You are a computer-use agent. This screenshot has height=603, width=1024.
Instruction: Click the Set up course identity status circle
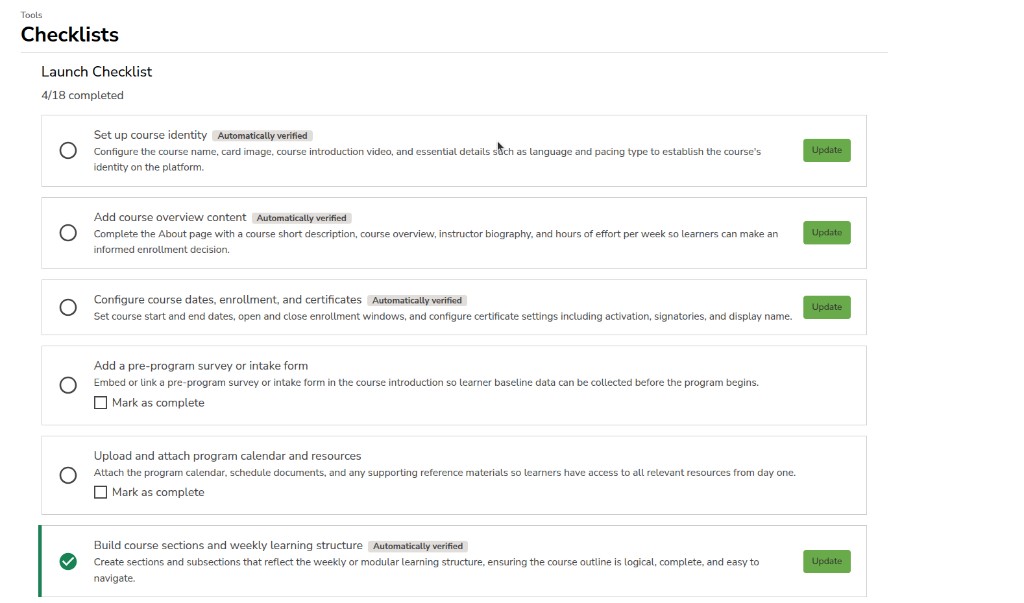point(68,151)
